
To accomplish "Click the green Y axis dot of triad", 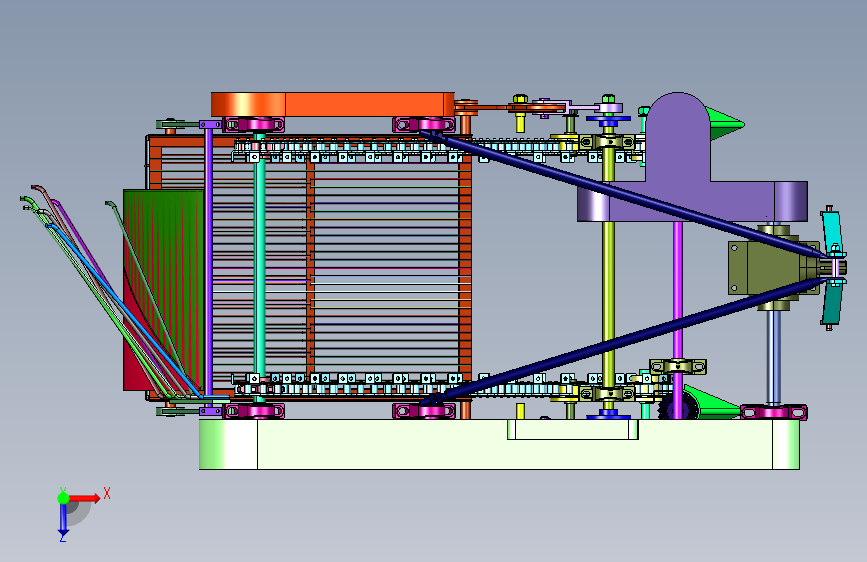I will click(63, 498).
